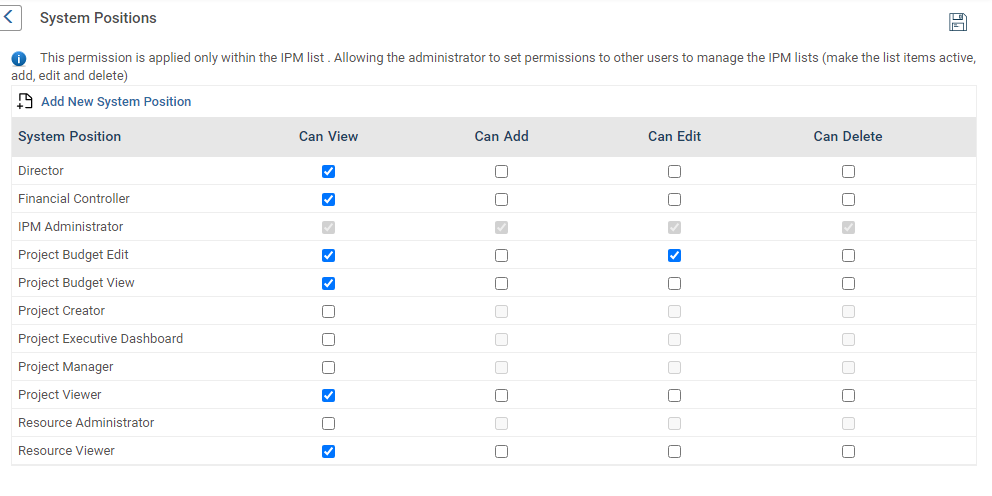Viewport: 992px width, 496px height.
Task: Enable Can Edit for Project Viewer
Action: pos(675,395)
